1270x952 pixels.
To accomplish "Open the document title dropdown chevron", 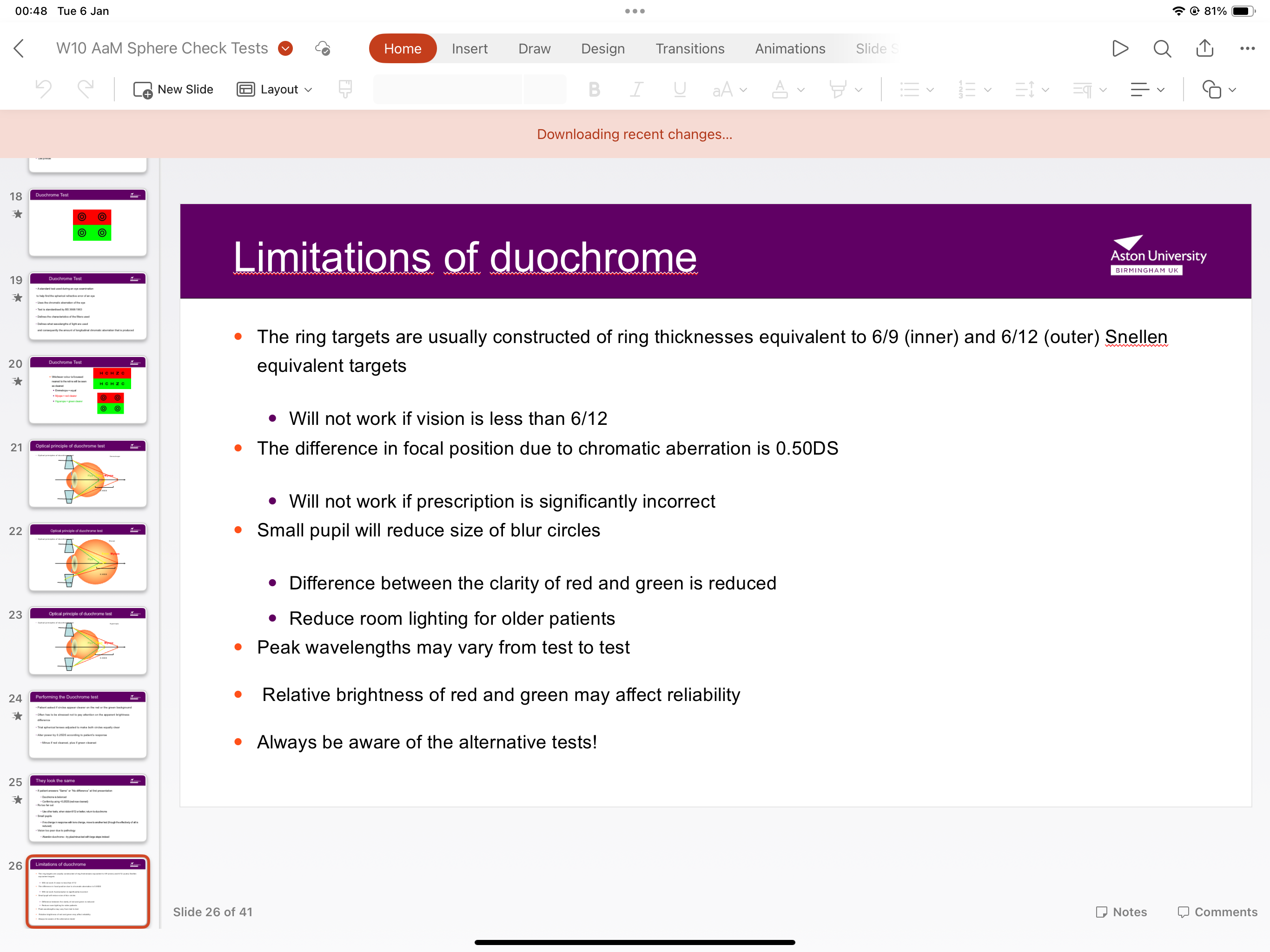I will tap(285, 49).
